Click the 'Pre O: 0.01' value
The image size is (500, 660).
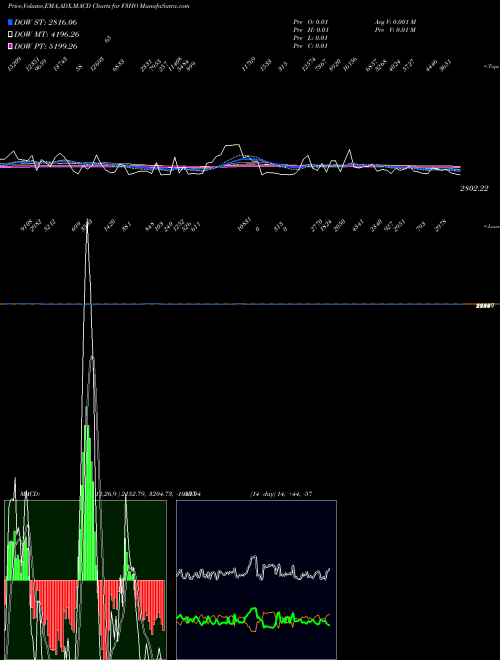click(x=311, y=22)
